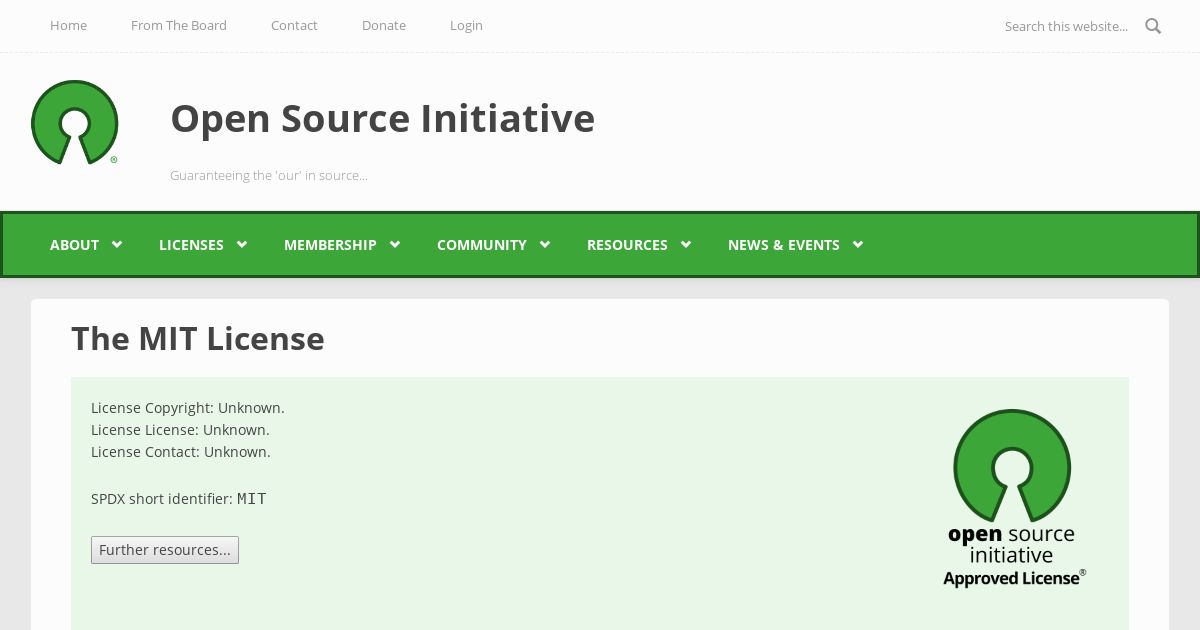The width and height of the screenshot is (1200, 630).
Task: Click the License License: Unknown. line
Action: pos(180,430)
